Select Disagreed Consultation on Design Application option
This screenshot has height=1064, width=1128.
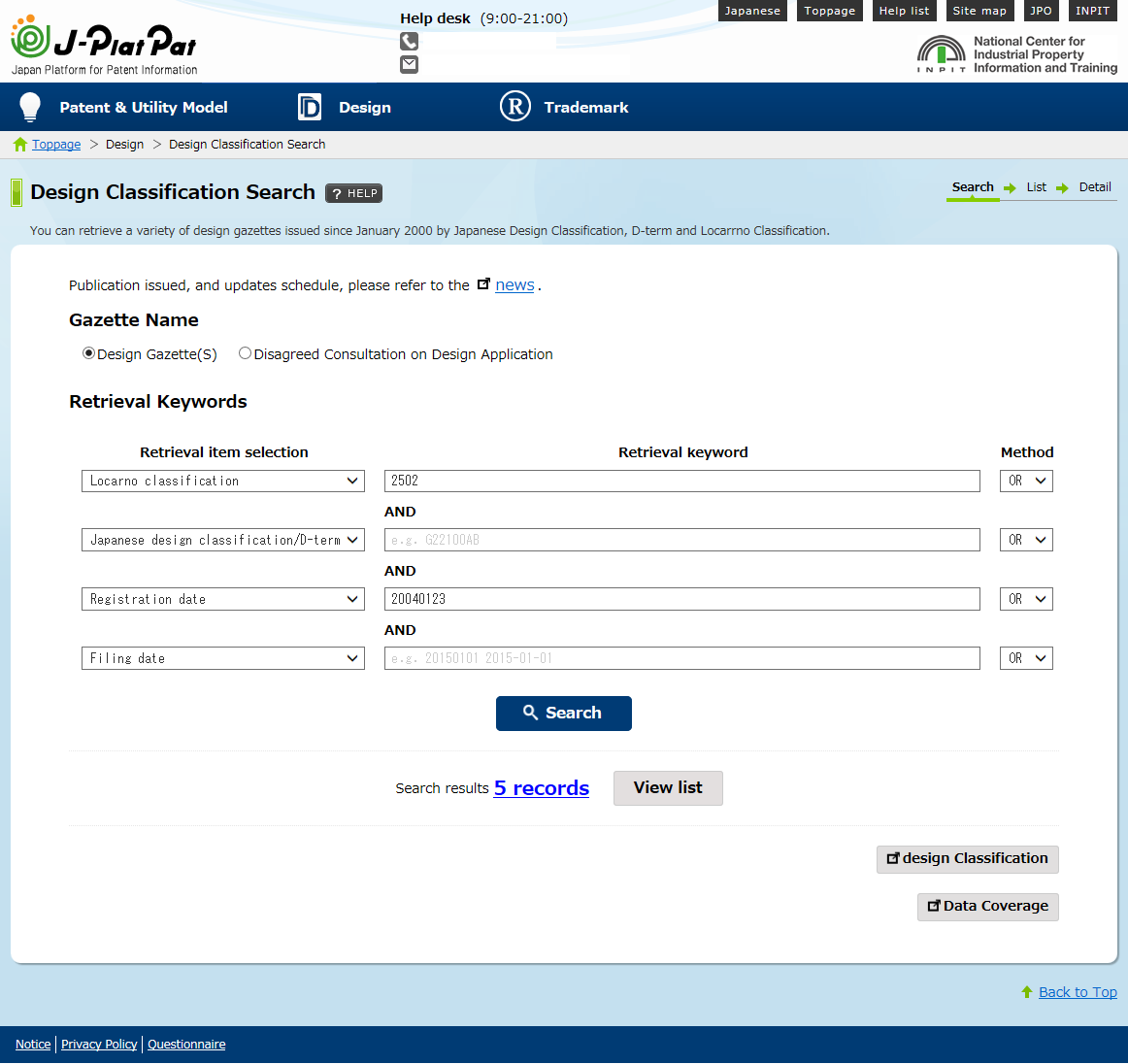click(x=246, y=354)
